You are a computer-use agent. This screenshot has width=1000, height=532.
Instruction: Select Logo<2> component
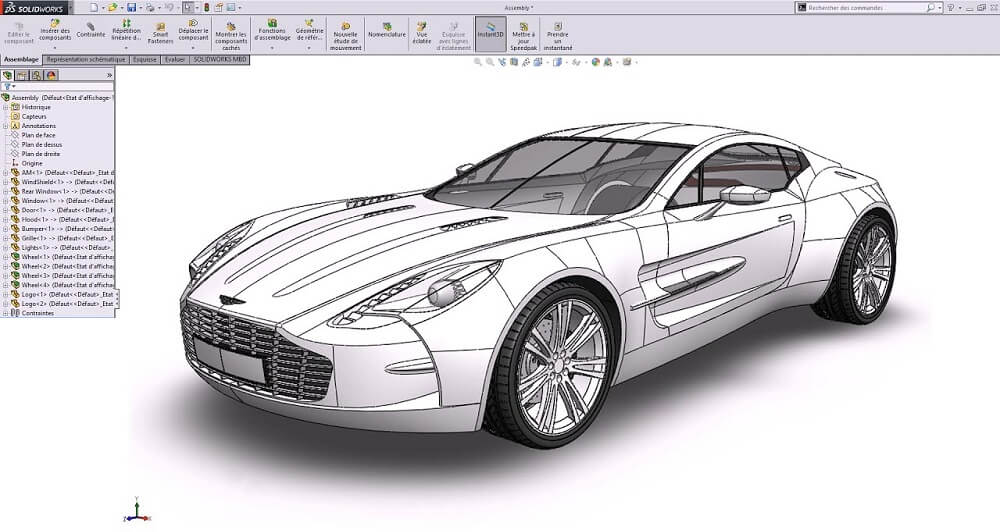[68, 304]
